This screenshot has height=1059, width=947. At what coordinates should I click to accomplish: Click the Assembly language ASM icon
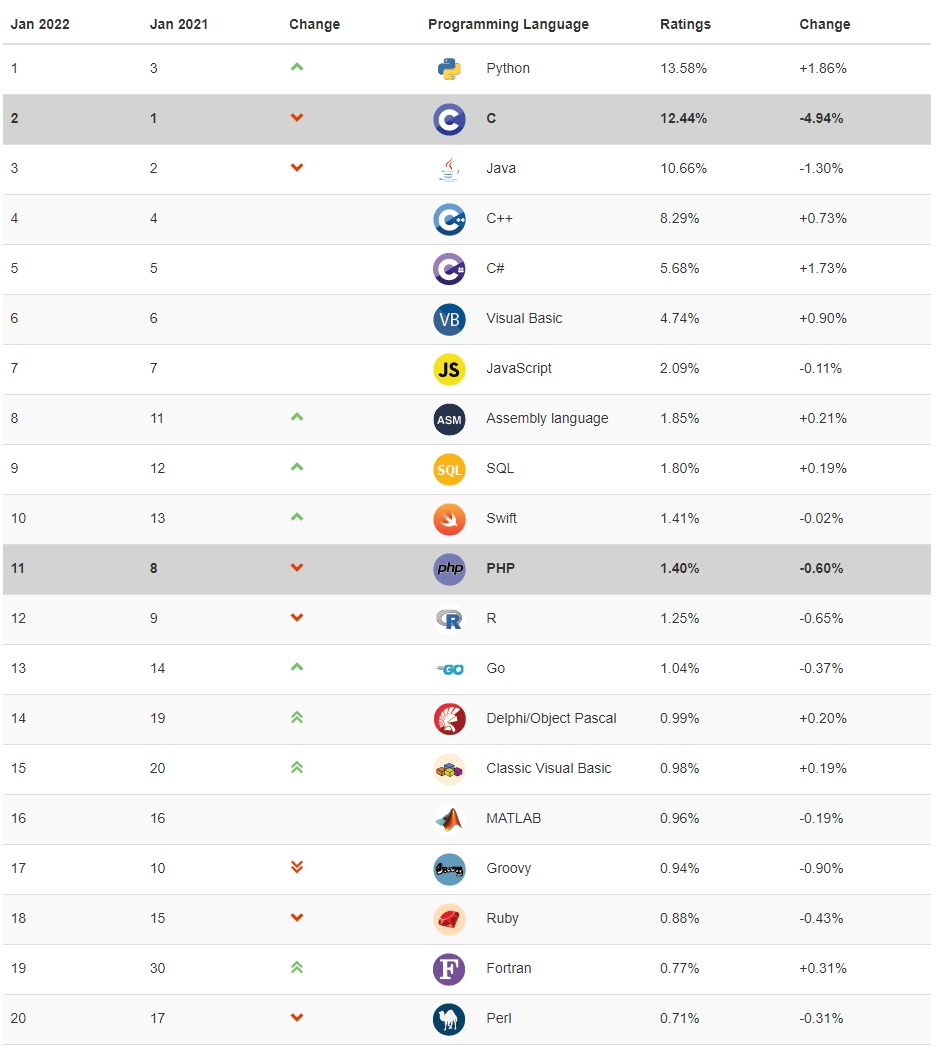point(449,419)
